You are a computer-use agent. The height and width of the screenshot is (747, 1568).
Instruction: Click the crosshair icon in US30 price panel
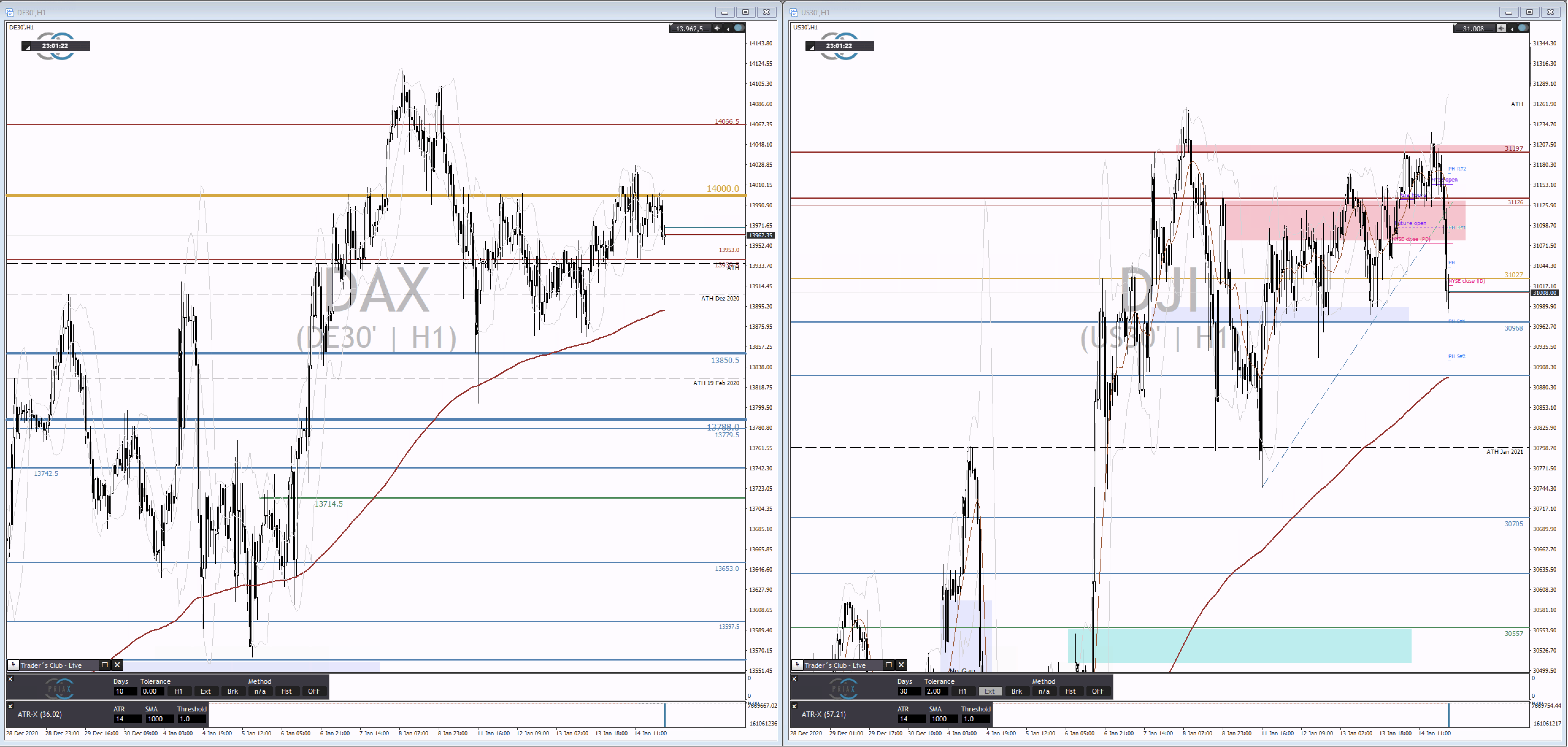pos(1501,29)
